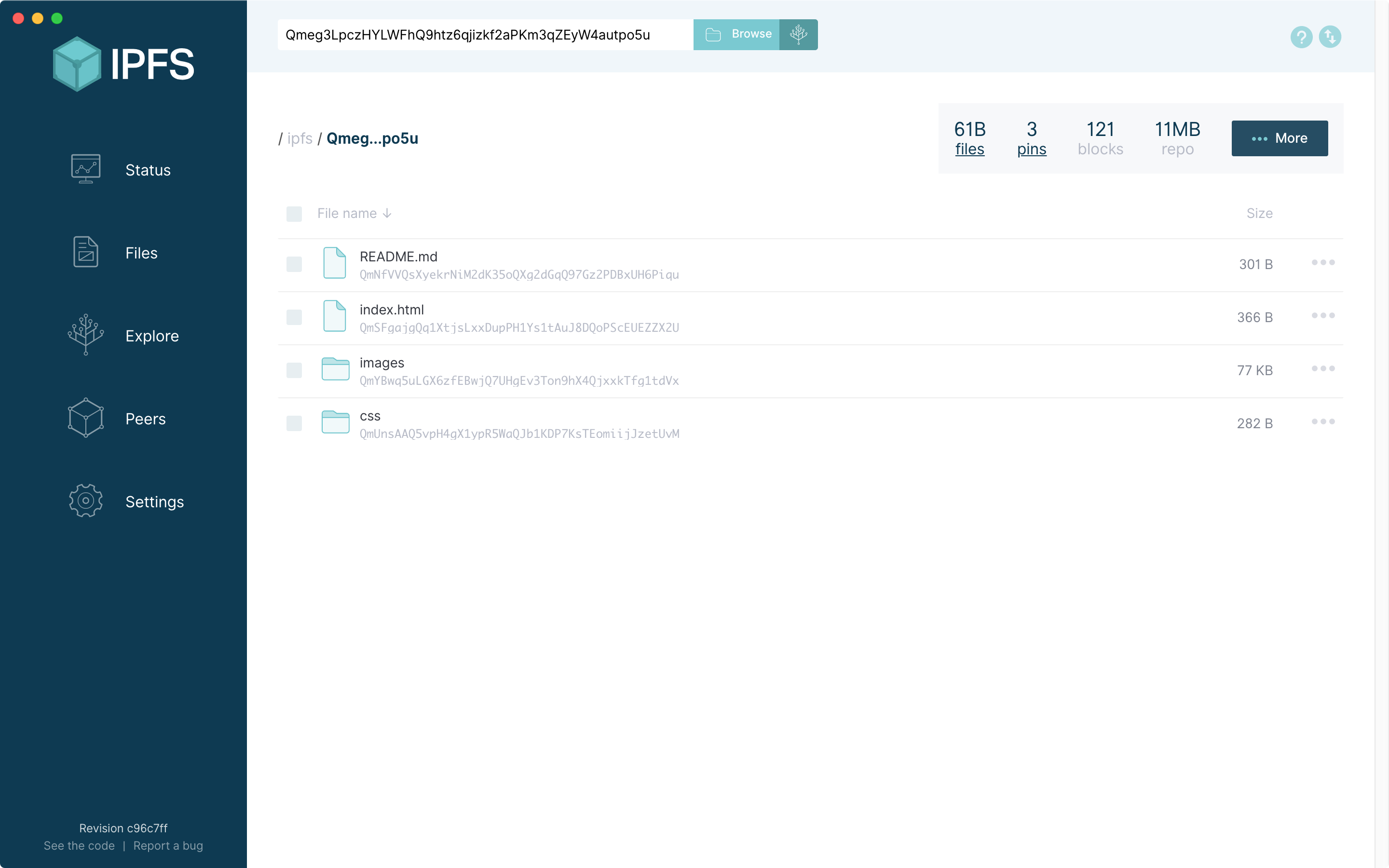Expand options for index.html file
The width and height of the screenshot is (1389, 868).
click(1323, 316)
